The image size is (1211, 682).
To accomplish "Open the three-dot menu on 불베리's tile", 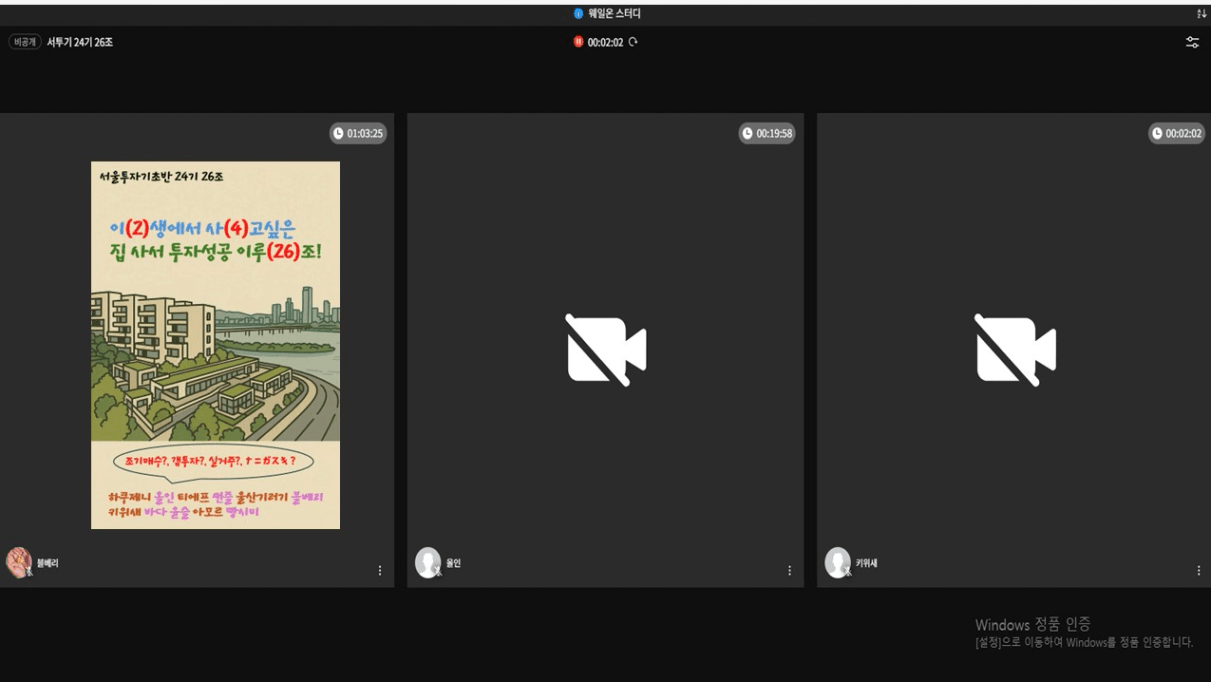I will click(380, 570).
